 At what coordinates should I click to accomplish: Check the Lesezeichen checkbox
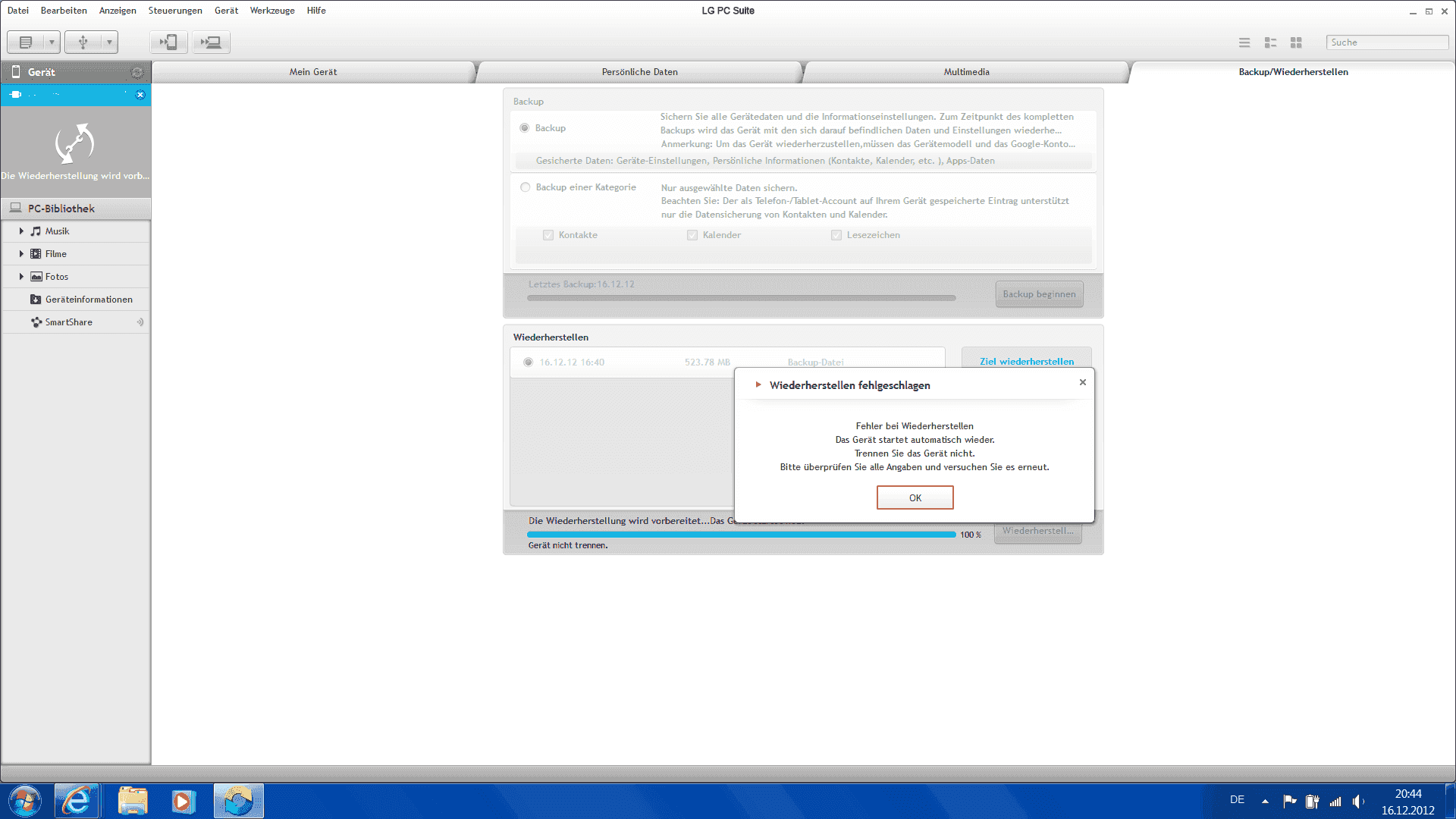pyautogui.click(x=836, y=235)
